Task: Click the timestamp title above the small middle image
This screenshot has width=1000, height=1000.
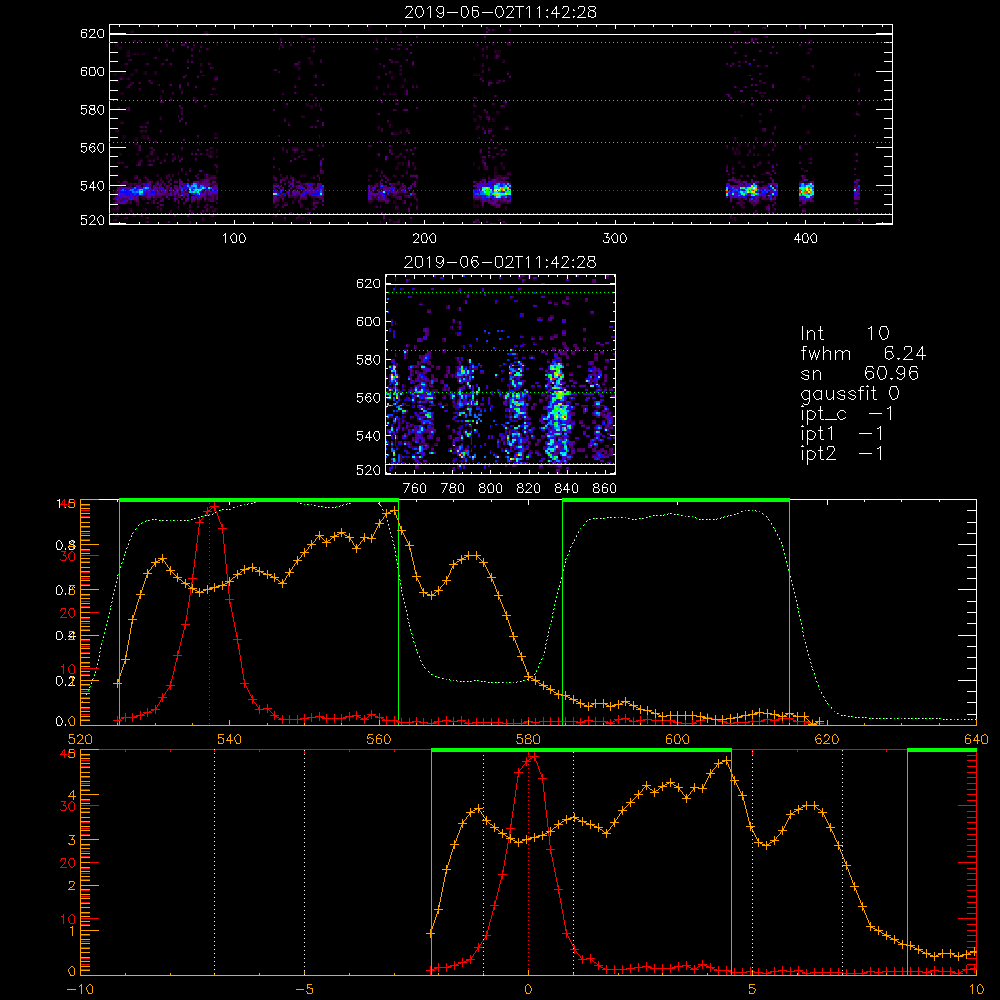Action: (500, 262)
